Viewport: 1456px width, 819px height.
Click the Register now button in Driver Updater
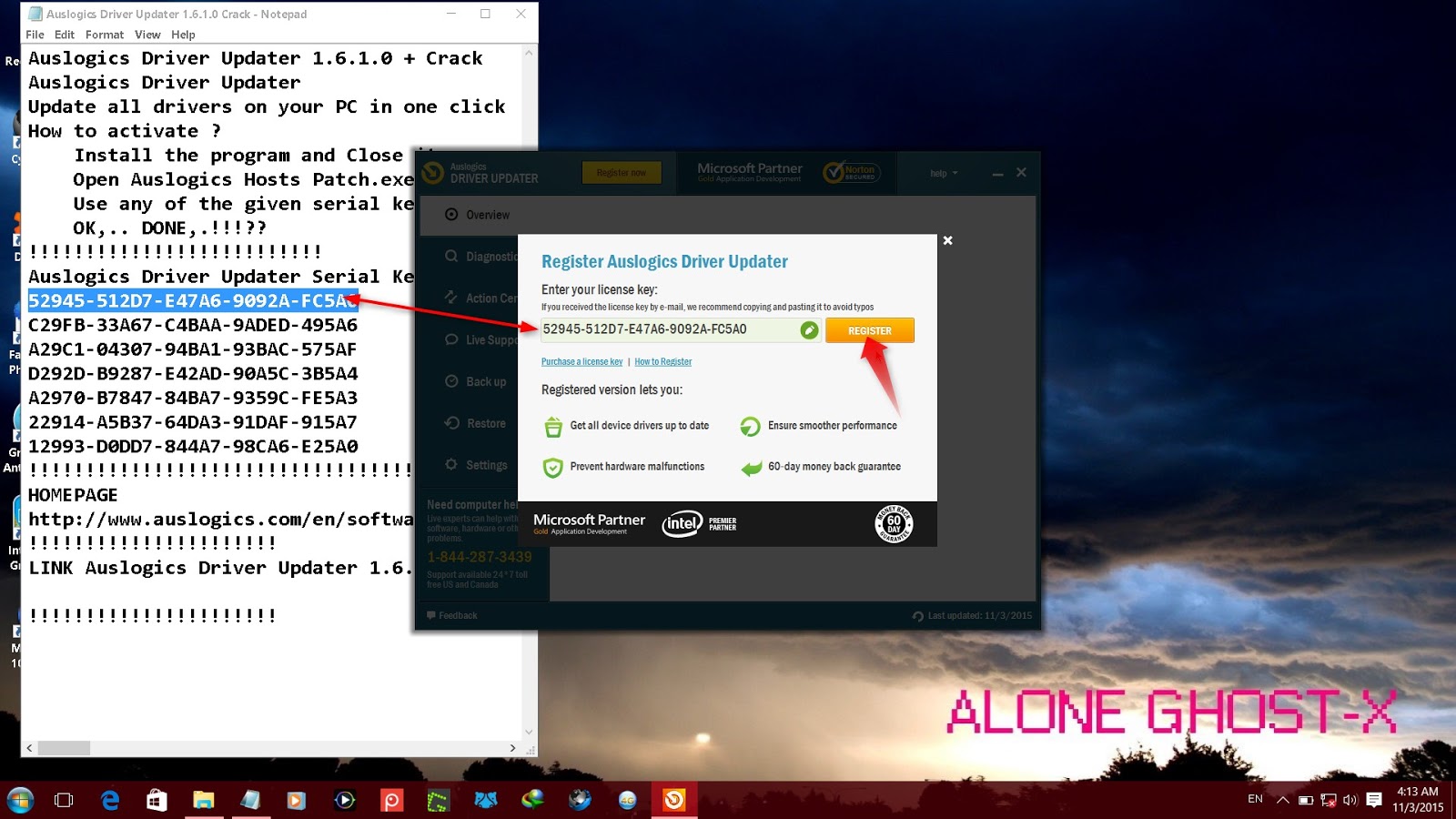(621, 173)
